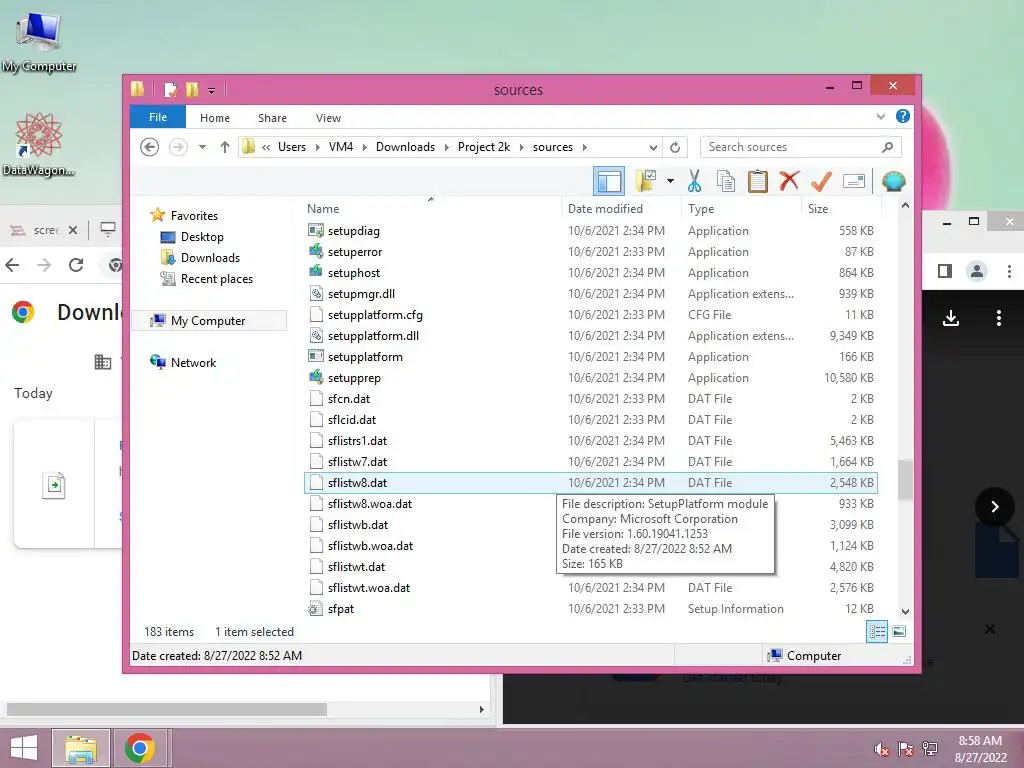1024x768 pixels.
Task: Click the folder options icon in toolbar
Action: point(645,182)
